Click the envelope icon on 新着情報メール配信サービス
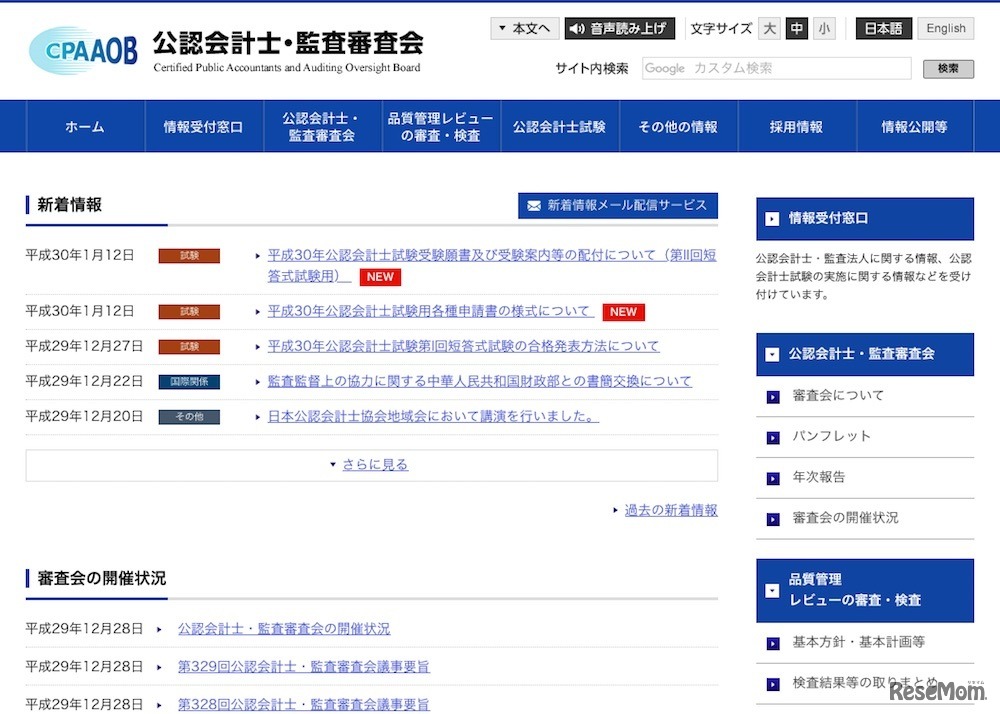The width and height of the screenshot is (1000, 714). coord(534,206)
